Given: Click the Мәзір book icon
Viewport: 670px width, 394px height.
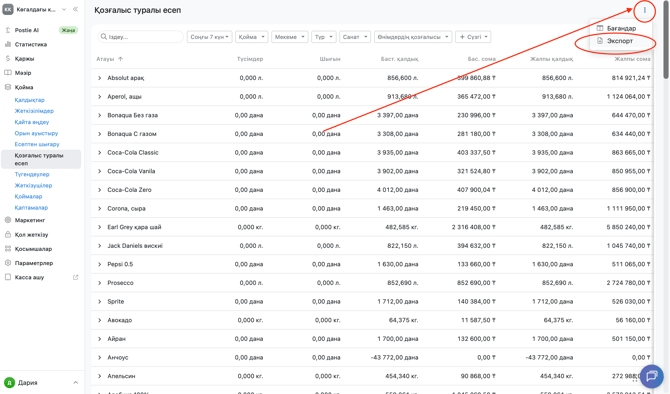Looking at the screenshot, I should 8,73.
